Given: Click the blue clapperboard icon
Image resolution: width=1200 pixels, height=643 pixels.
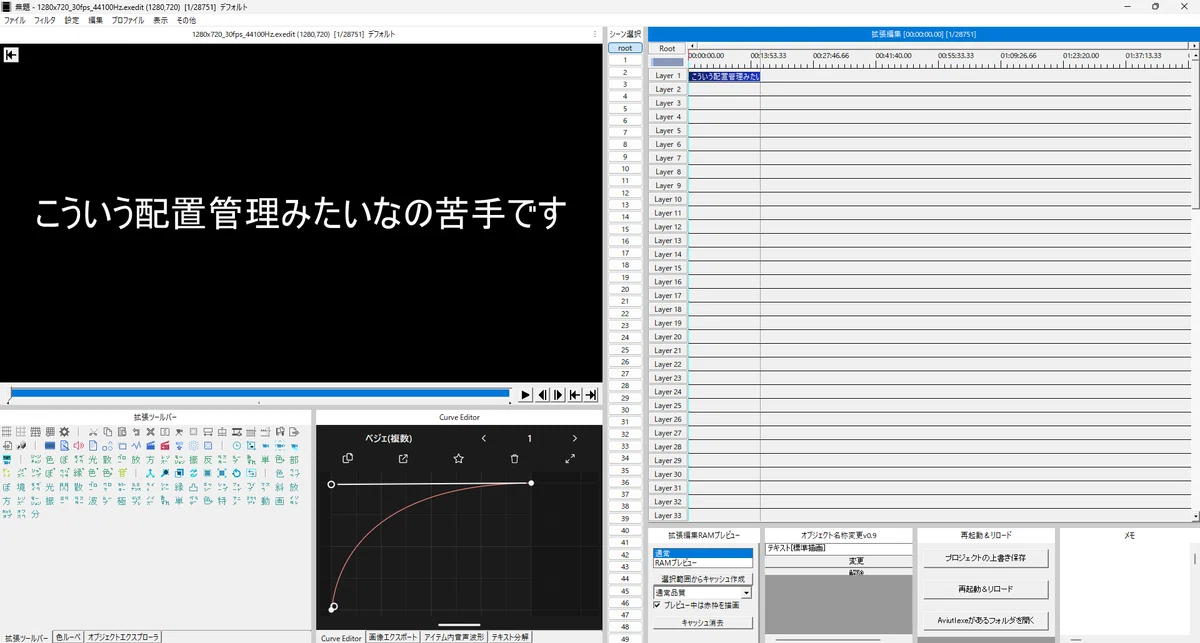Looking at the screenshot, I should (150, 445).
